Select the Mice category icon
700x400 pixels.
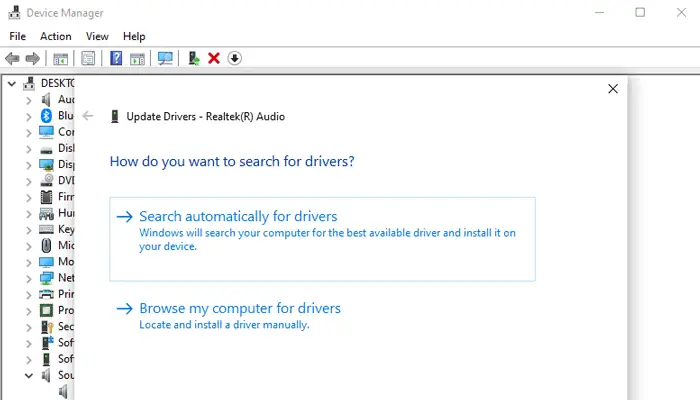pyautogui.click(x=46, y=246)
